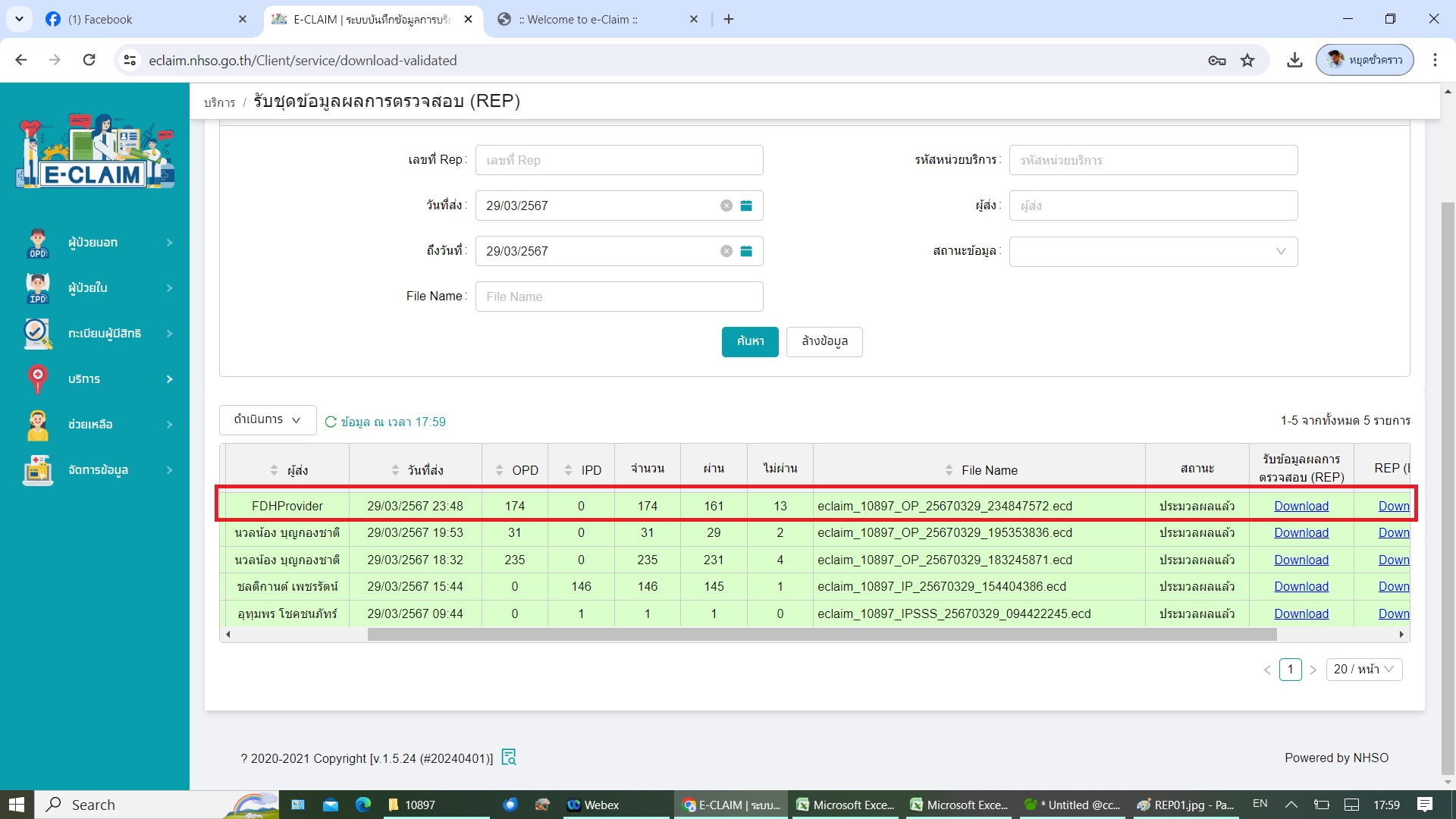Click the ช่วยเหลือ support person icon
The width and height of the screenshot is (1456, 819).
(37, 425)
